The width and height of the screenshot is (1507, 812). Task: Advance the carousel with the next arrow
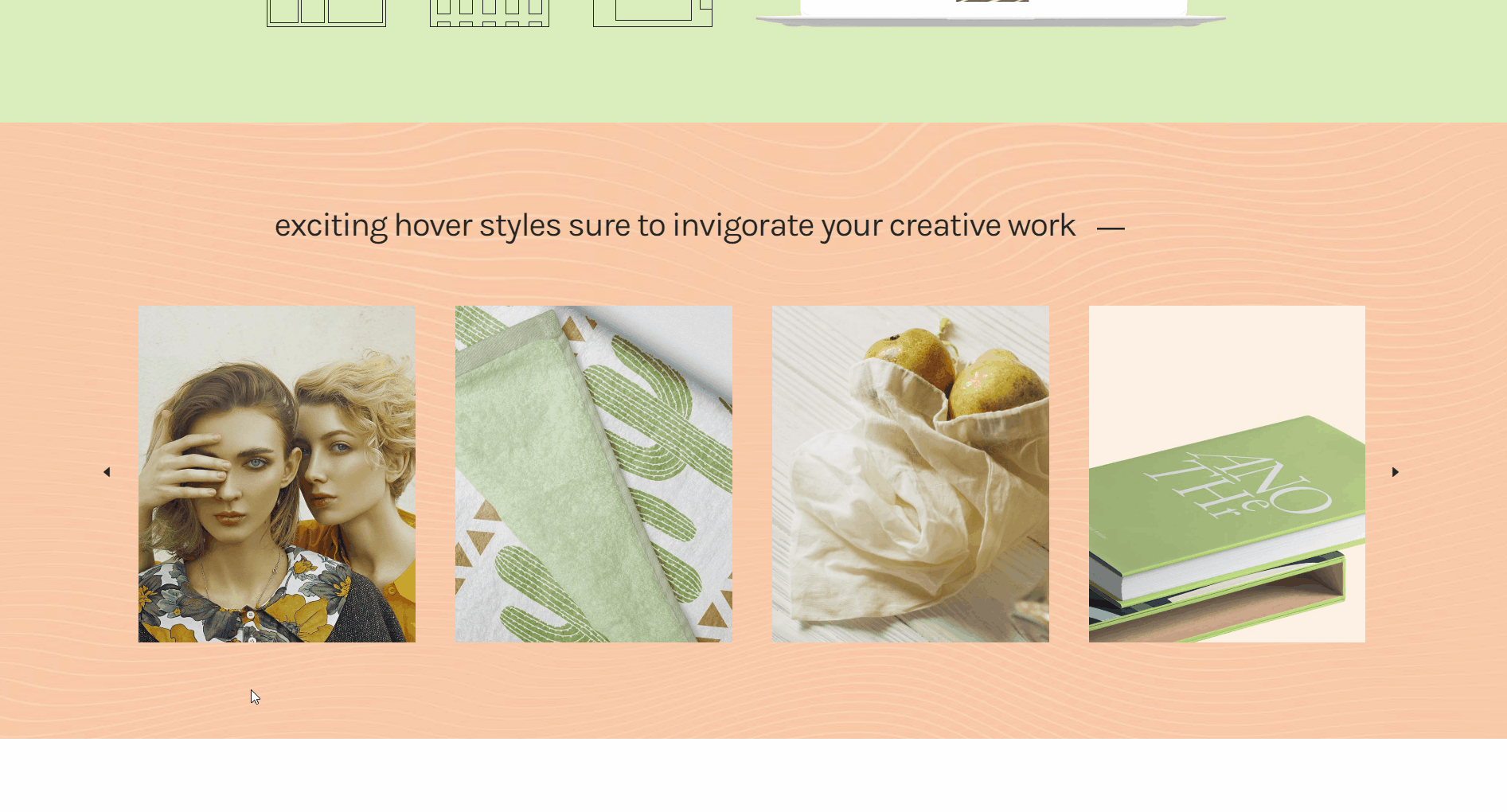pyautogui.click(x=1395, y=472)
